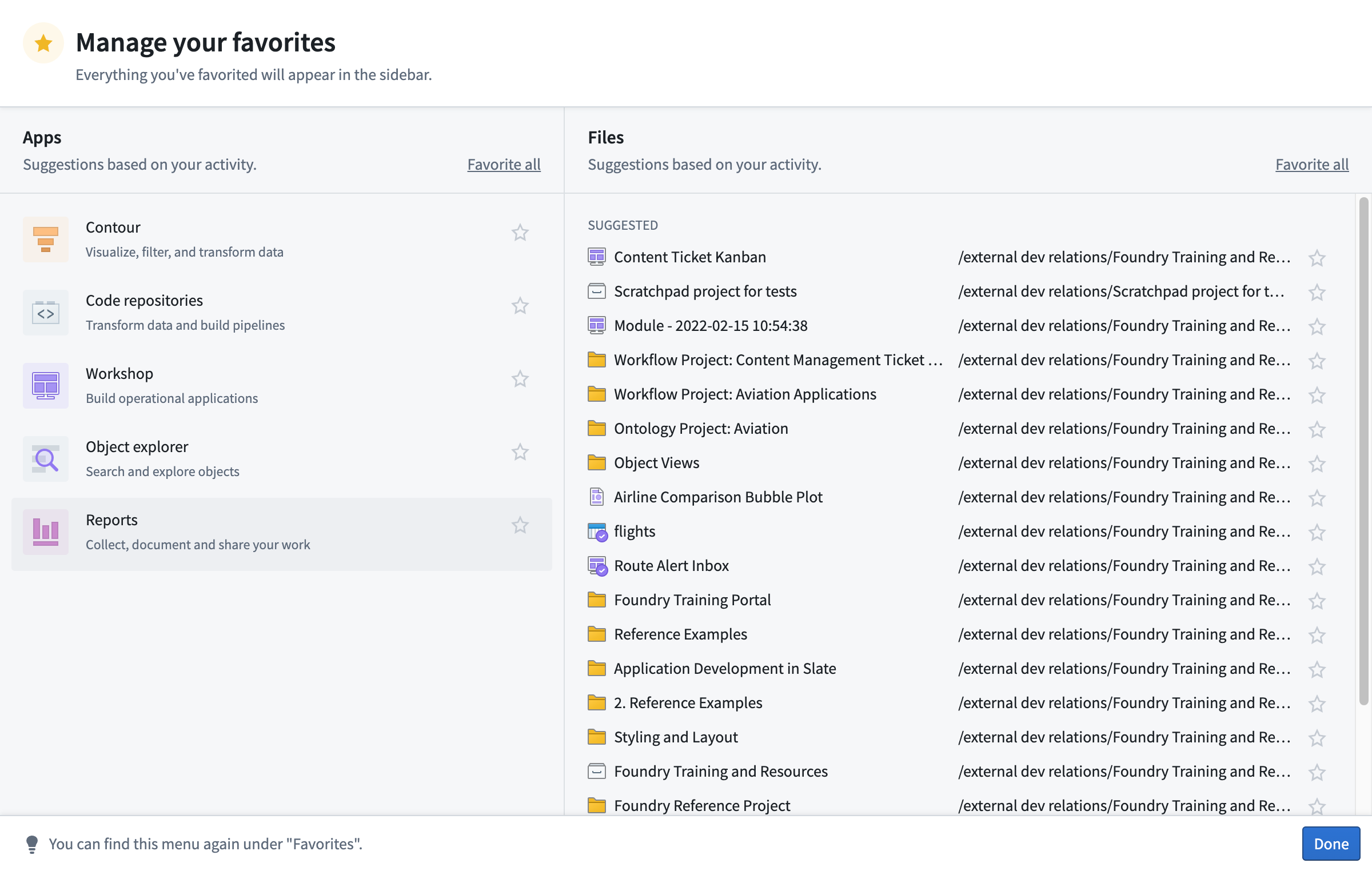Star Workflow Project: Aviation Applications

(x=1317, y=395)
